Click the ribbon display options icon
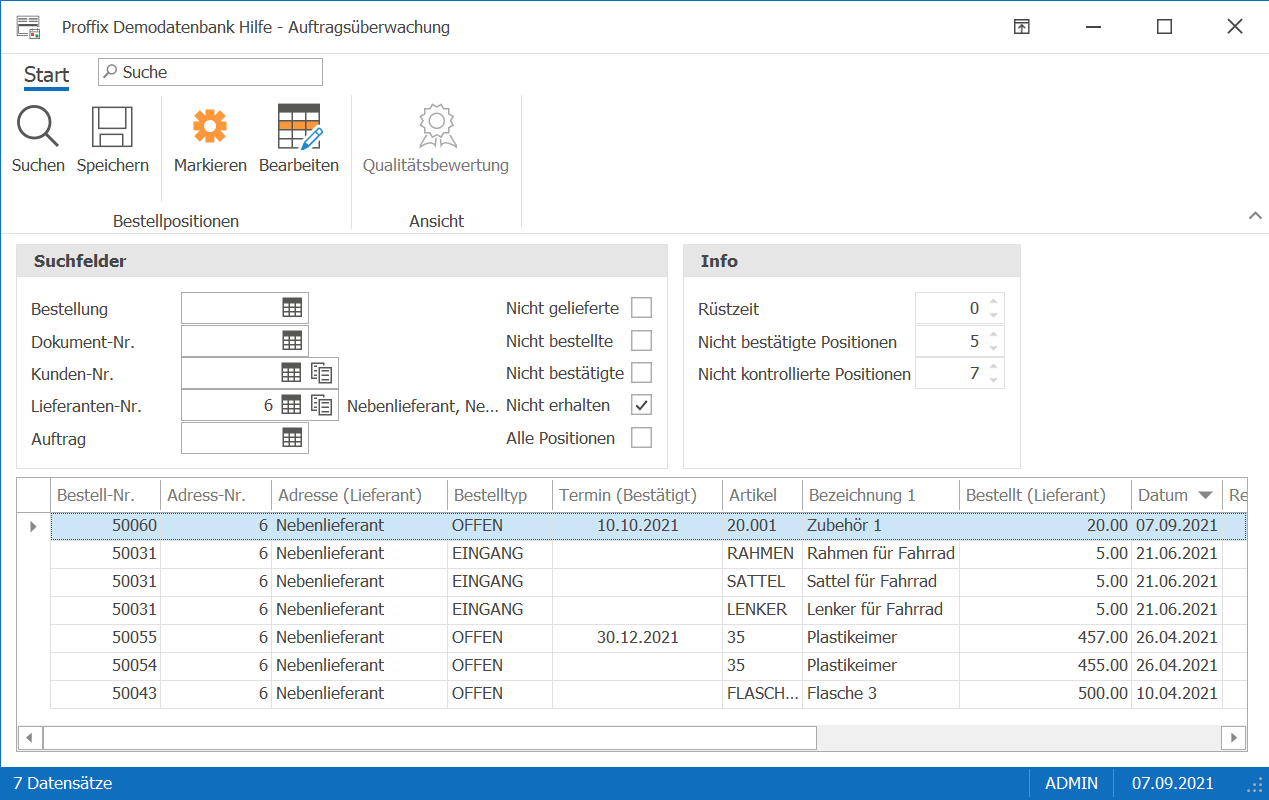 (x=1021, y=27)
